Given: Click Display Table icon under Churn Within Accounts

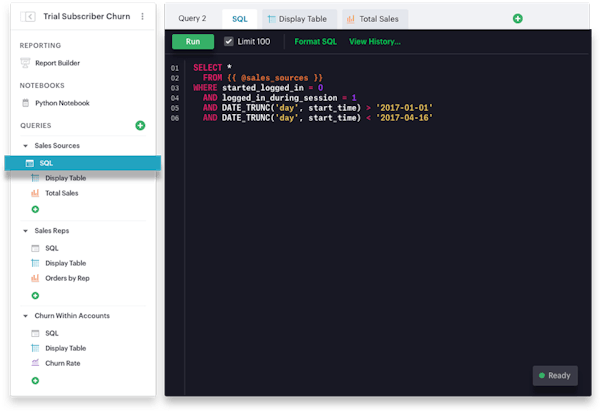Looking at the screenshot, I should (35, 348).
